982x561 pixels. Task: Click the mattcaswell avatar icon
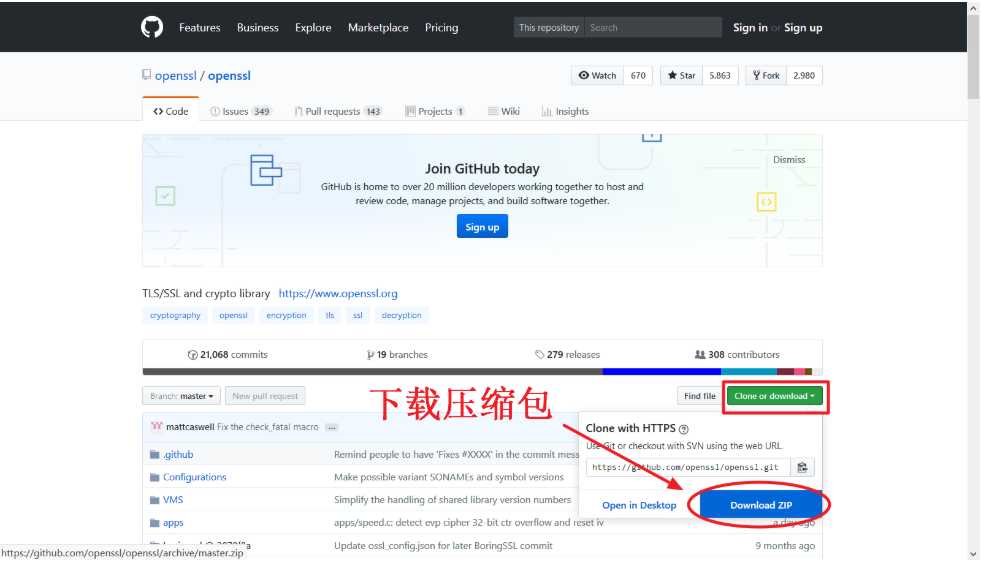[x=157, y=426]
